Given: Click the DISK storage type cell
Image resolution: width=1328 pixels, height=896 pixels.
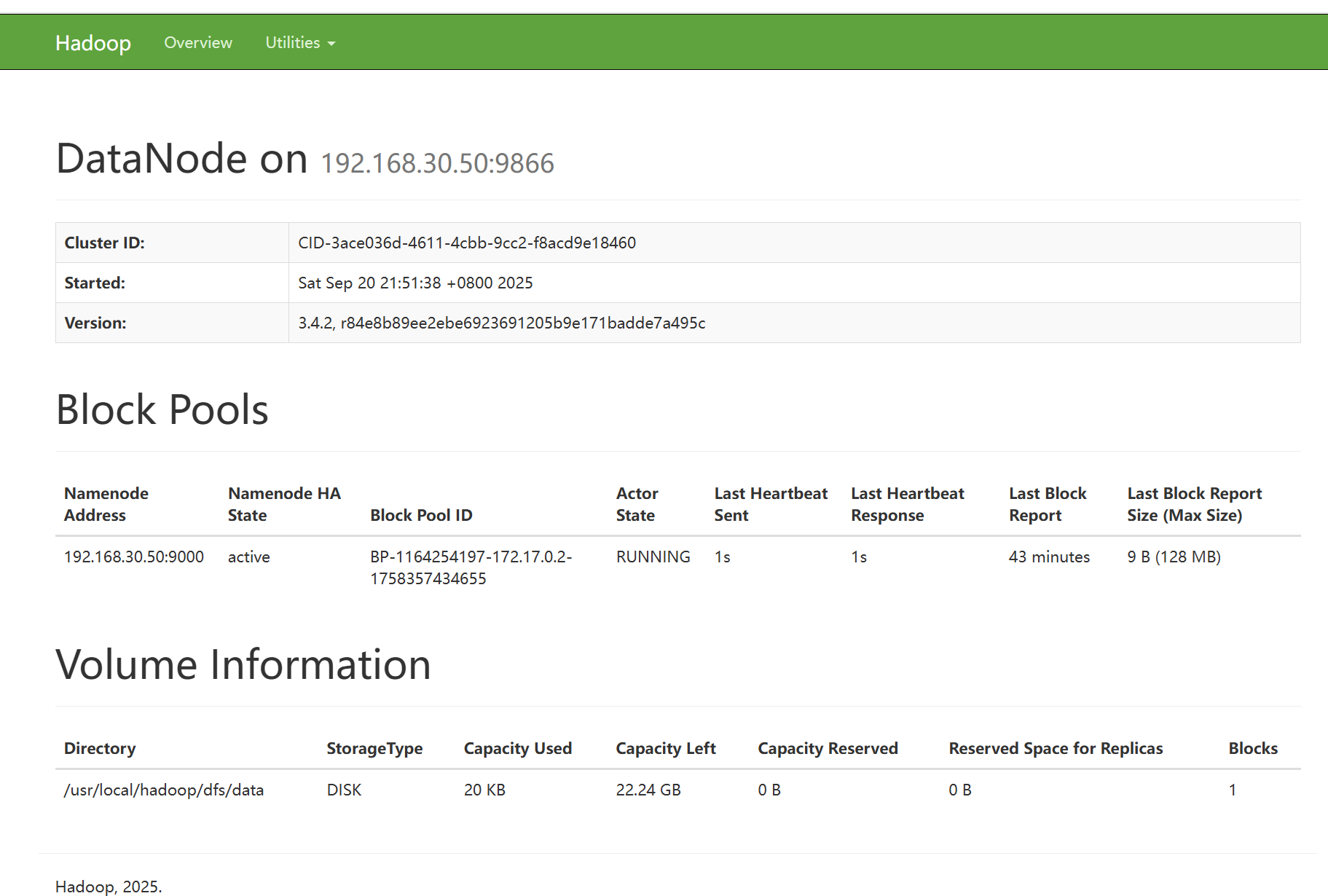Looking at the screenshot, I should click(x=344, y=790).
